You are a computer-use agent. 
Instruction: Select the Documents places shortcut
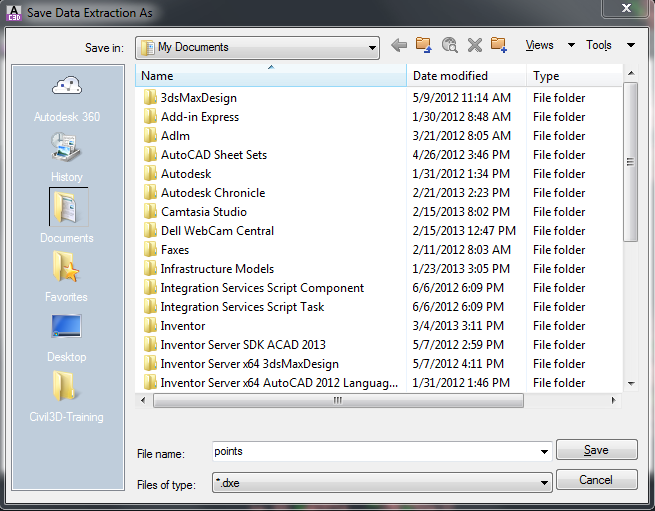67,216
